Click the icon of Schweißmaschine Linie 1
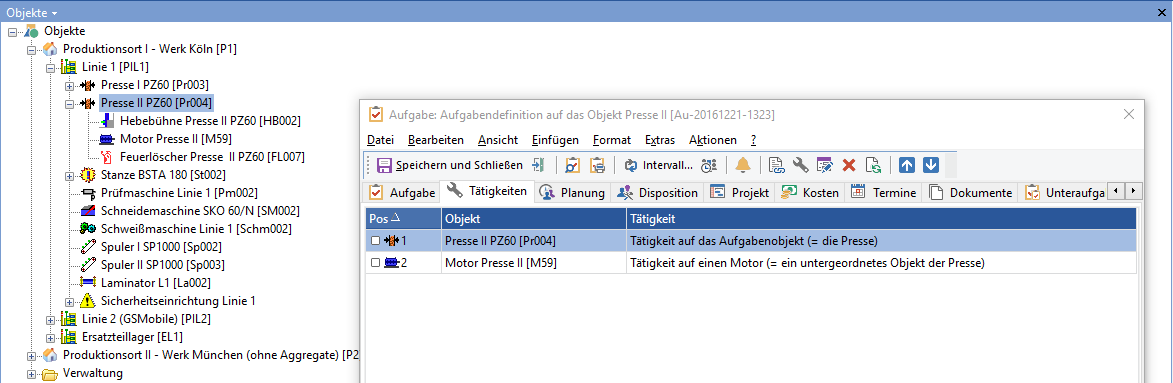This screenshot has height=383, width=1173. 88,229
